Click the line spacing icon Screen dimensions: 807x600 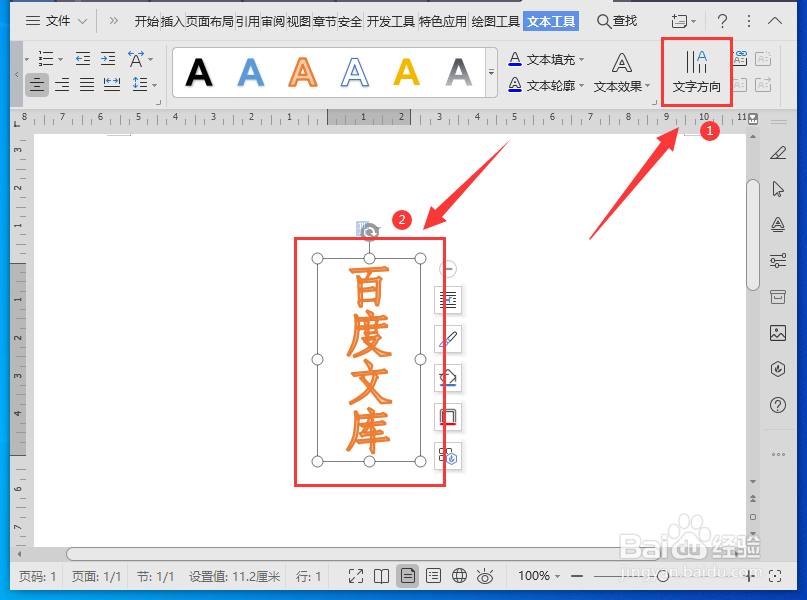point(139,84)
